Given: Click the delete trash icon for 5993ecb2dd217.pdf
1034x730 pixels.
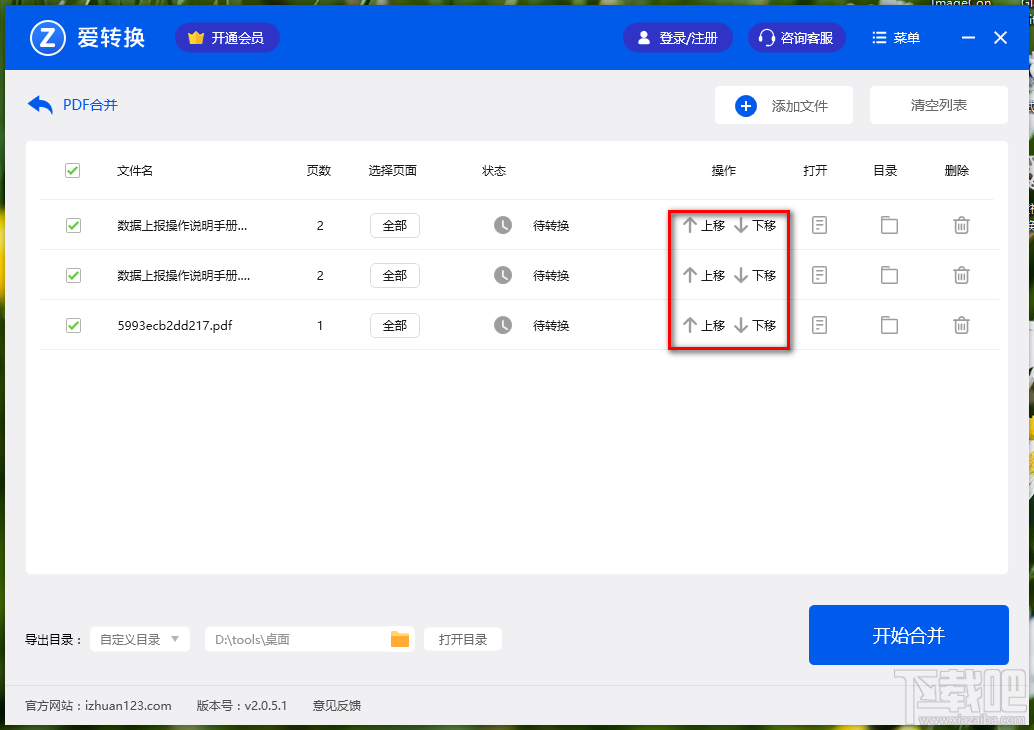Looking at the screenshot, I should click(x=961, y=325).
